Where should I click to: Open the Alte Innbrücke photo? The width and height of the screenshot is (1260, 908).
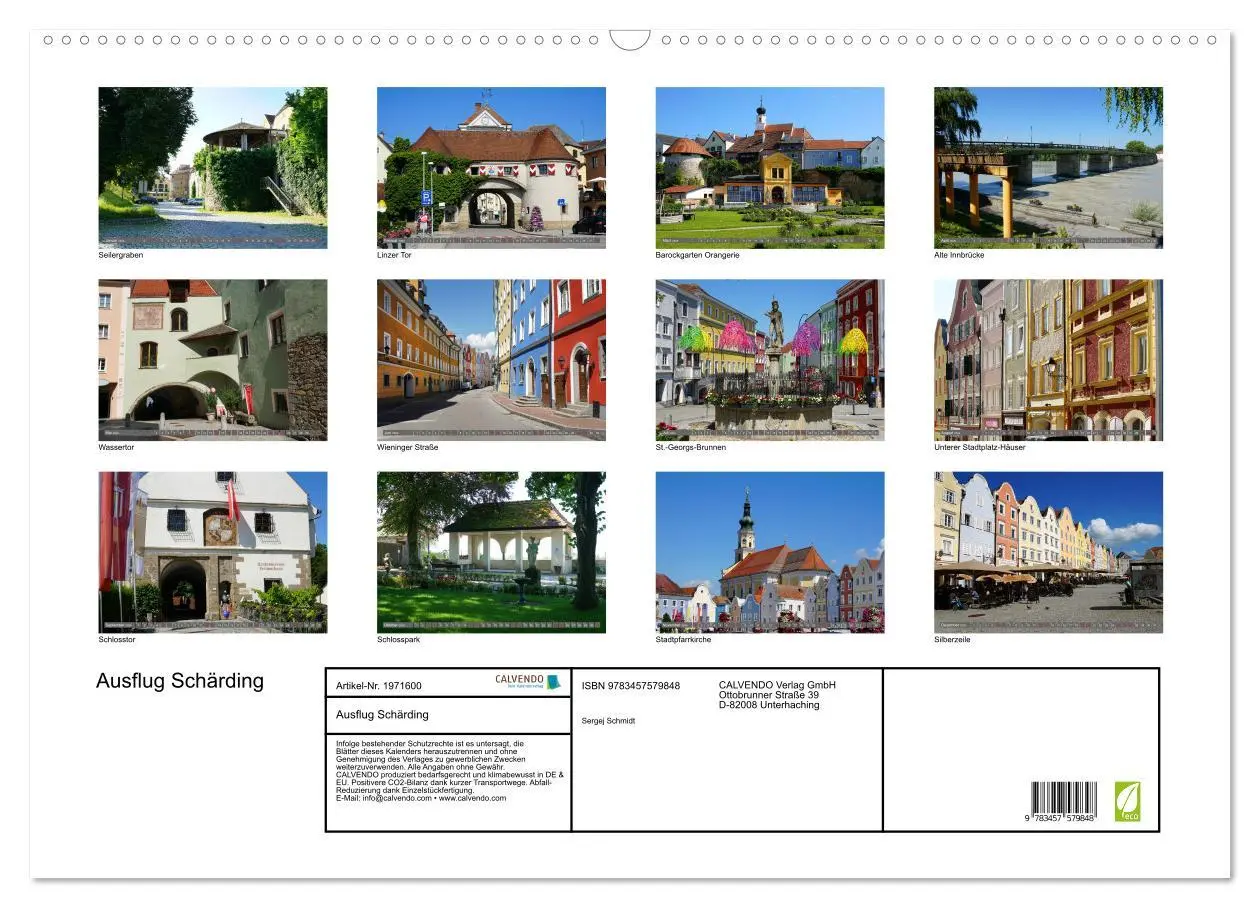coord(1048,166)
